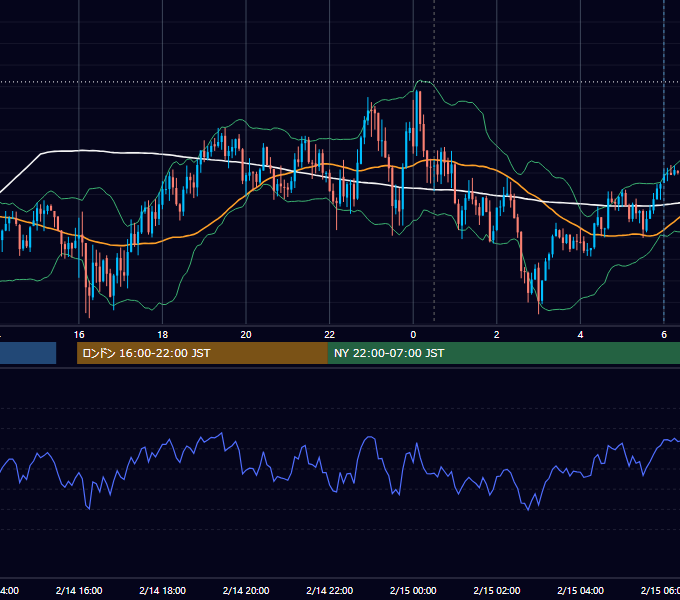This screenshot has height=600, width=680.
Task: Click the hour label 4 under chart
Action: 580,335
